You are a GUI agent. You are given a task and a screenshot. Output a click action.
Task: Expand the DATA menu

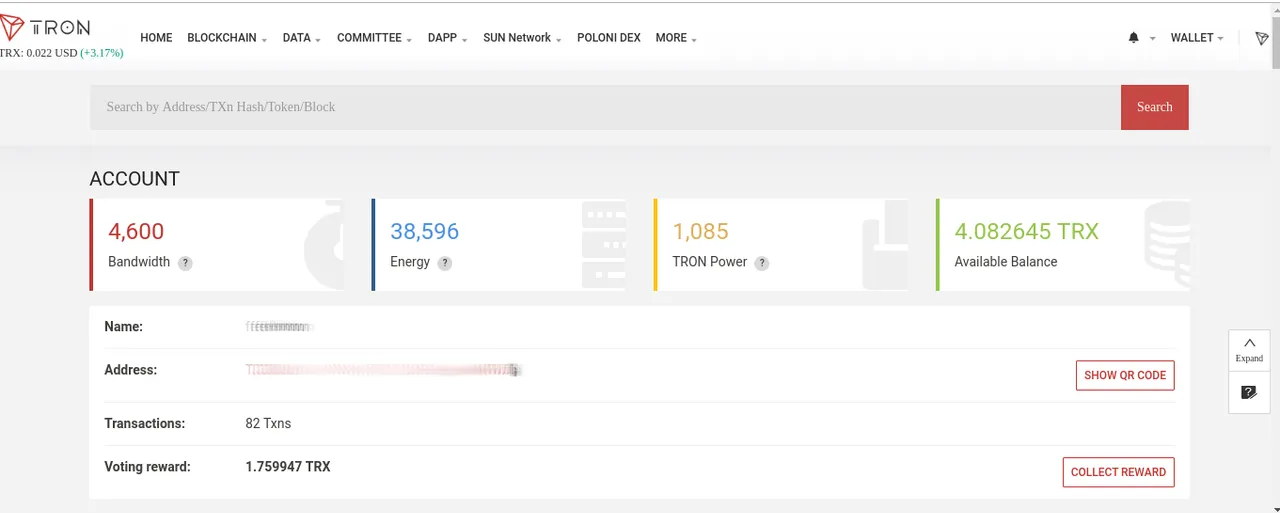point(301,38)
